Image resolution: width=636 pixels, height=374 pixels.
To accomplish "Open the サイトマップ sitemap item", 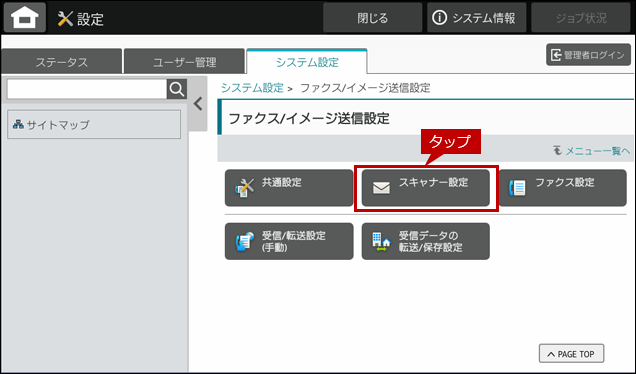I will [94, 125].
